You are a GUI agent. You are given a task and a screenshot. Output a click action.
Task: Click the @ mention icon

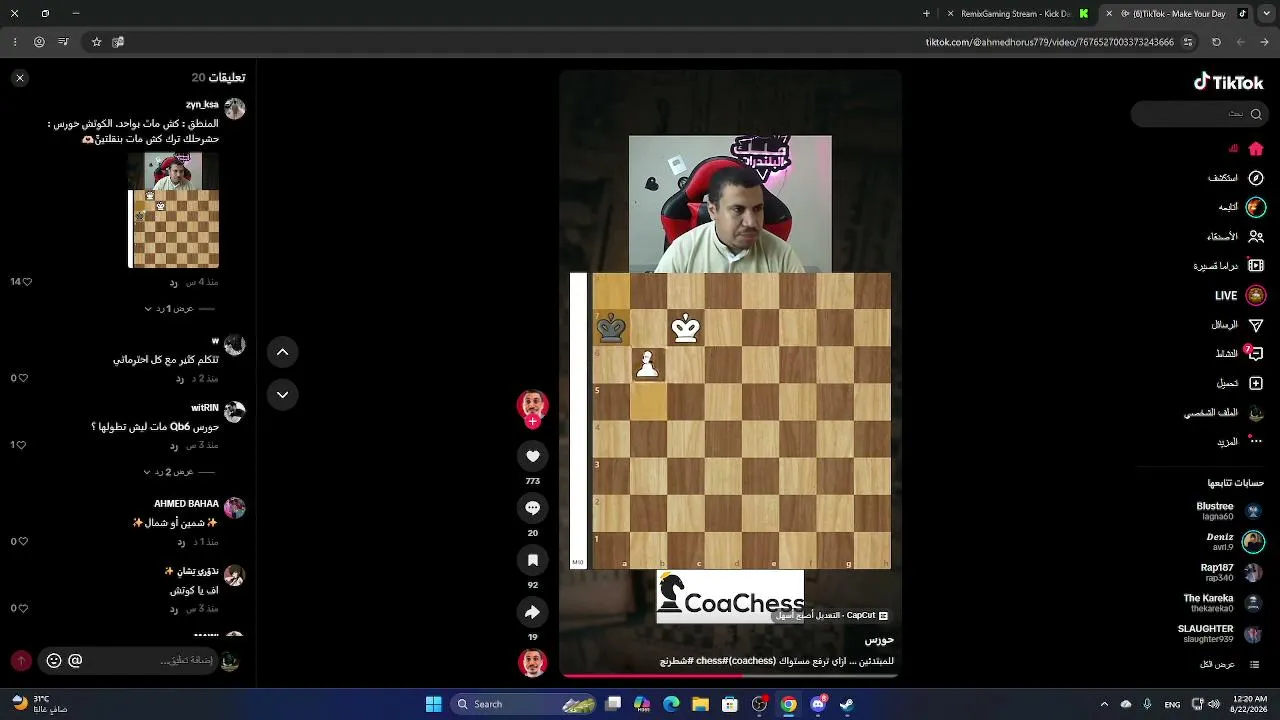75,660
